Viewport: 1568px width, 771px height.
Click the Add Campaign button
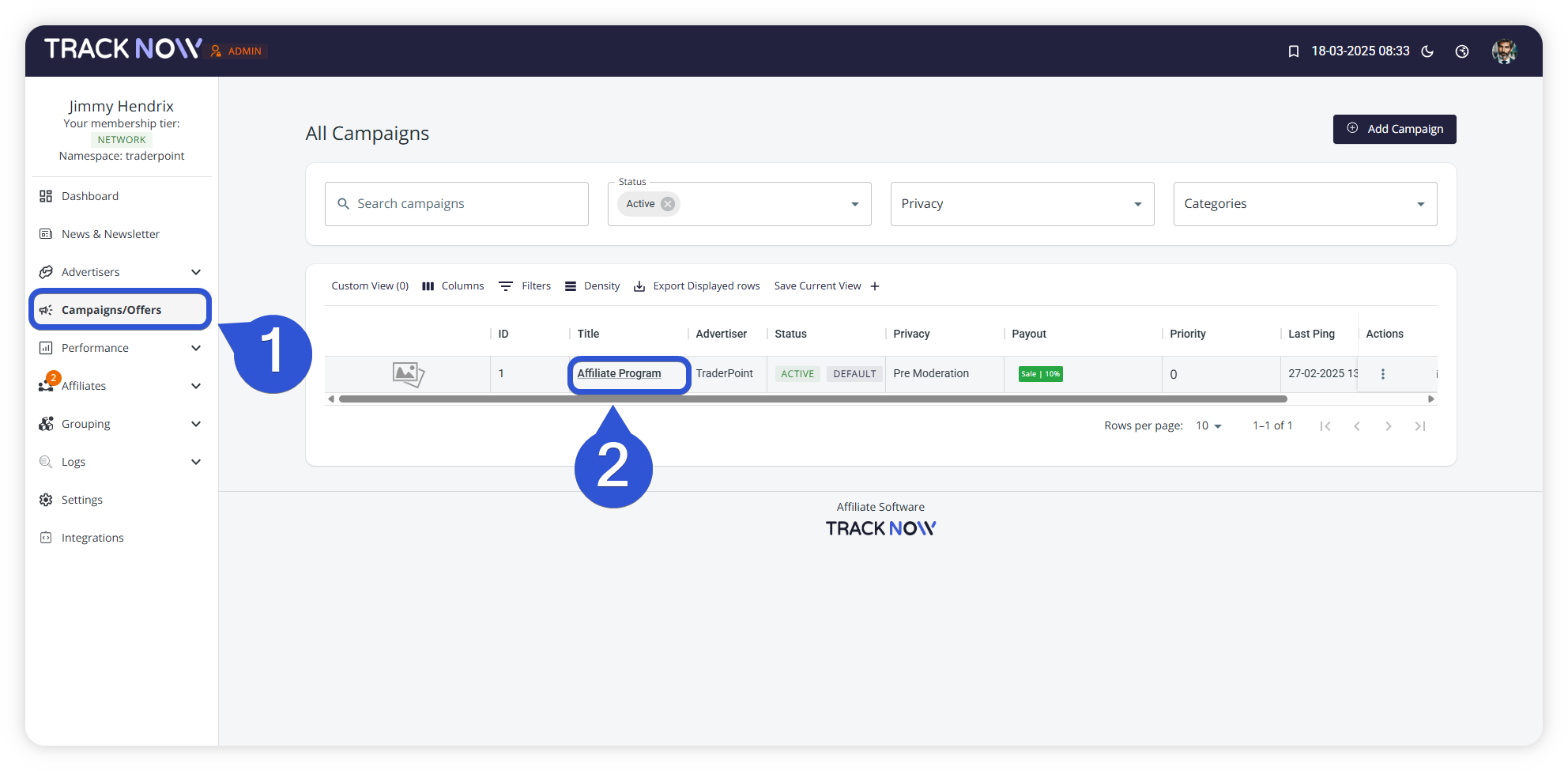pyautogui.click(x=1394, y=129)
